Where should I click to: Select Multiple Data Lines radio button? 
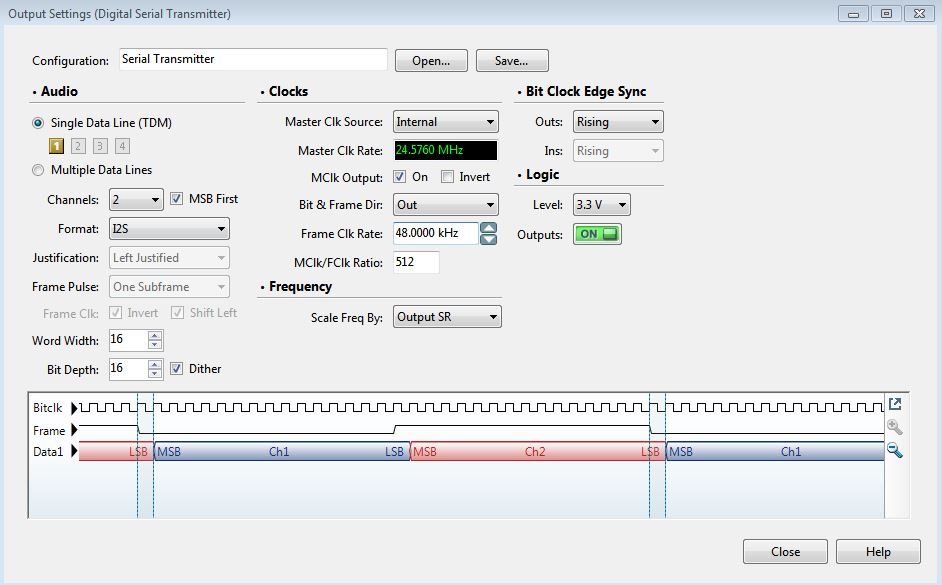click(38, 170)
